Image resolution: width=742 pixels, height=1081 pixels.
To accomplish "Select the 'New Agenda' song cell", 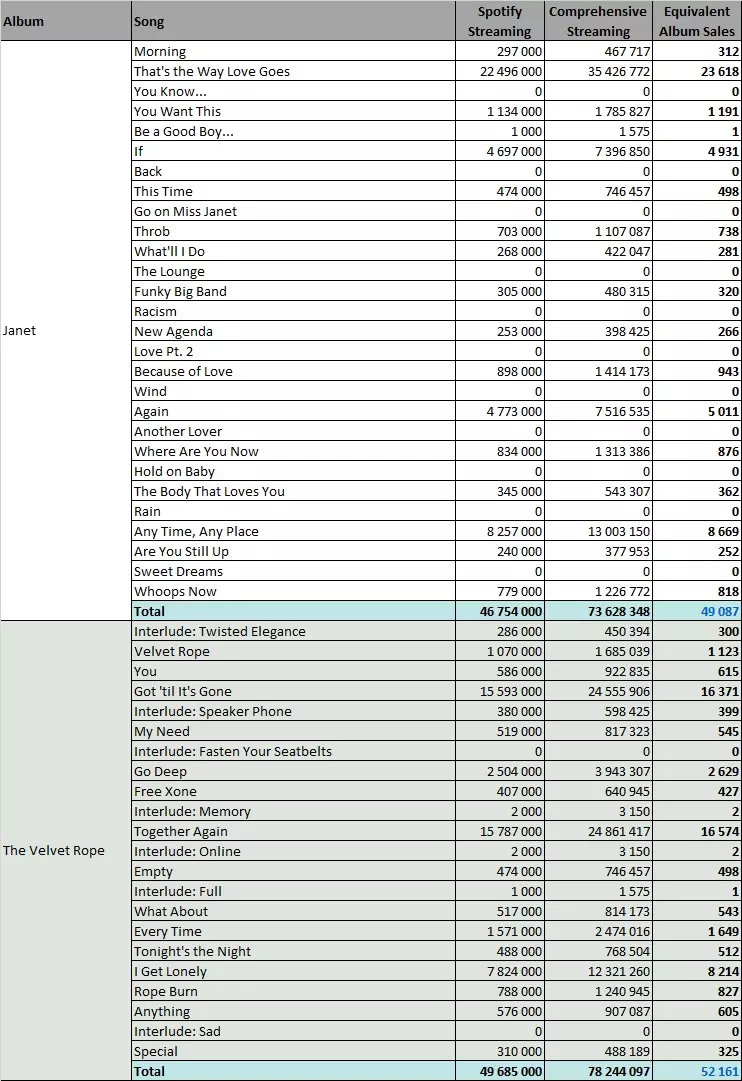I will (x=293, y=331).
